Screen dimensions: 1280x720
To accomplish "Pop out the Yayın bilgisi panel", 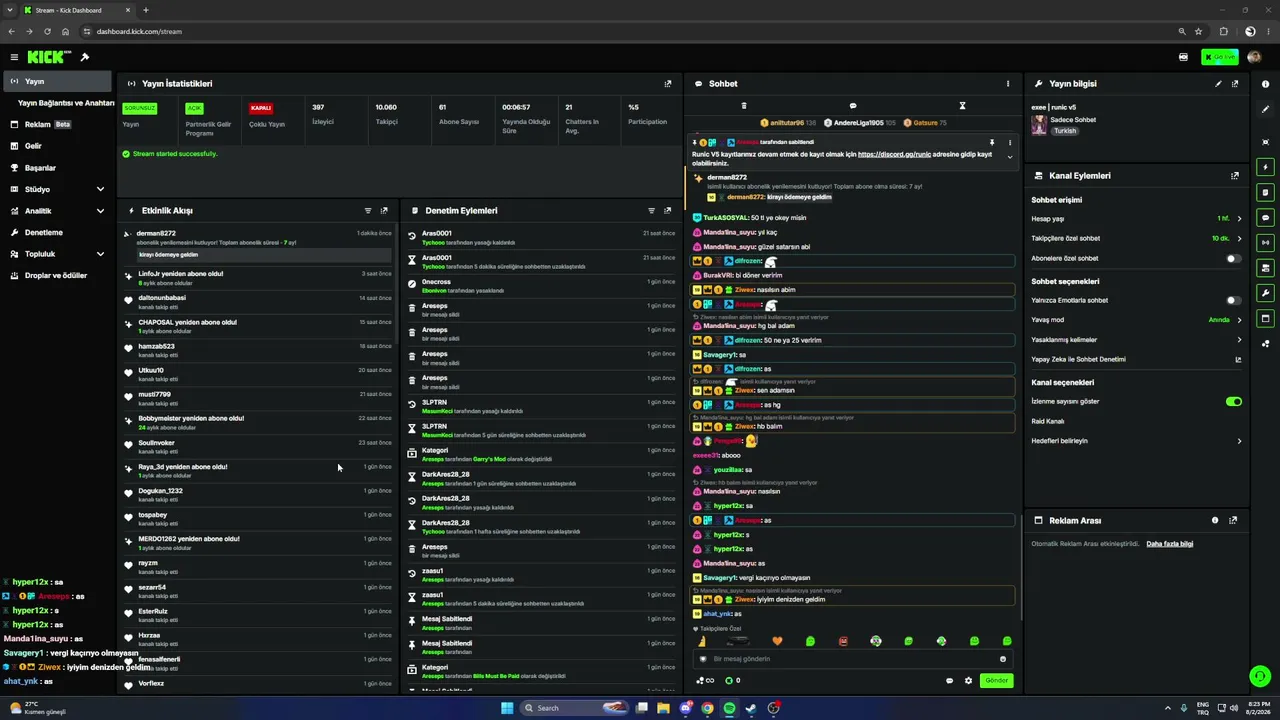I will click(x=1235, y=84).
